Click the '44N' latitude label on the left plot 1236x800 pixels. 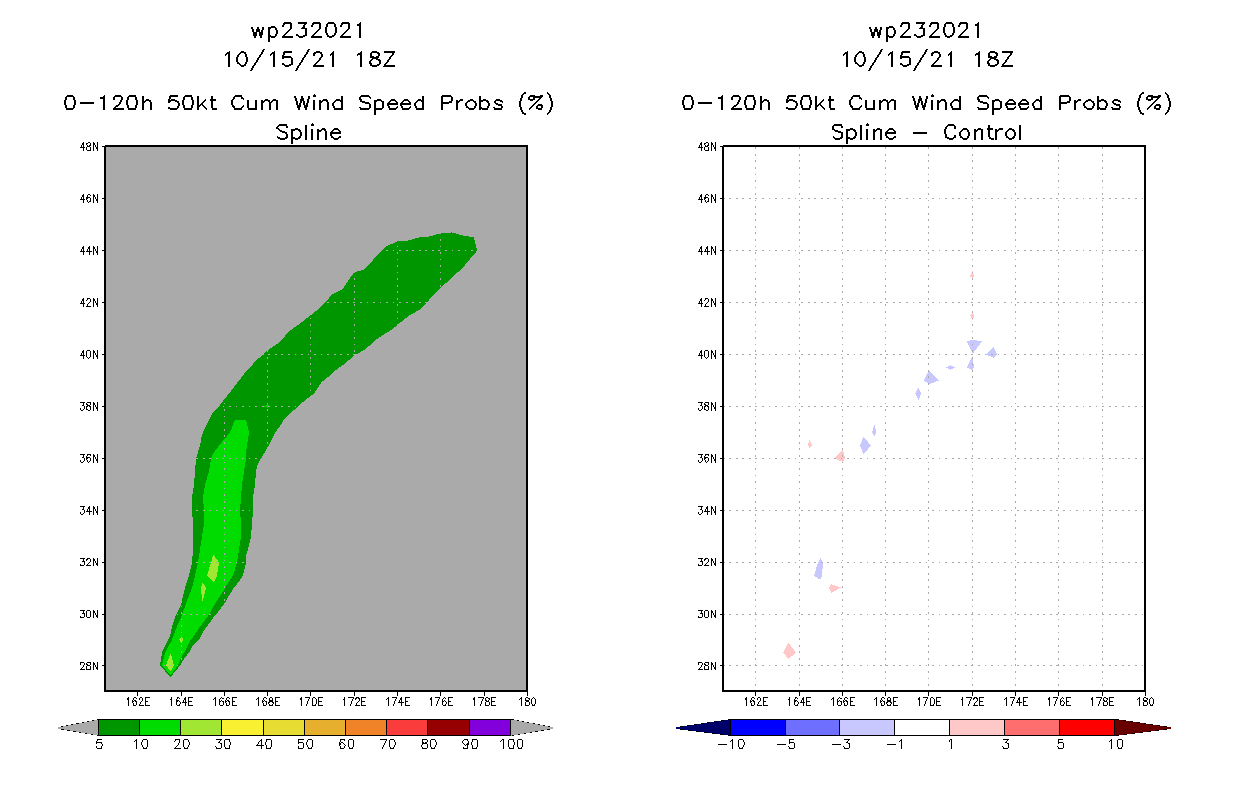coord(90,251)
